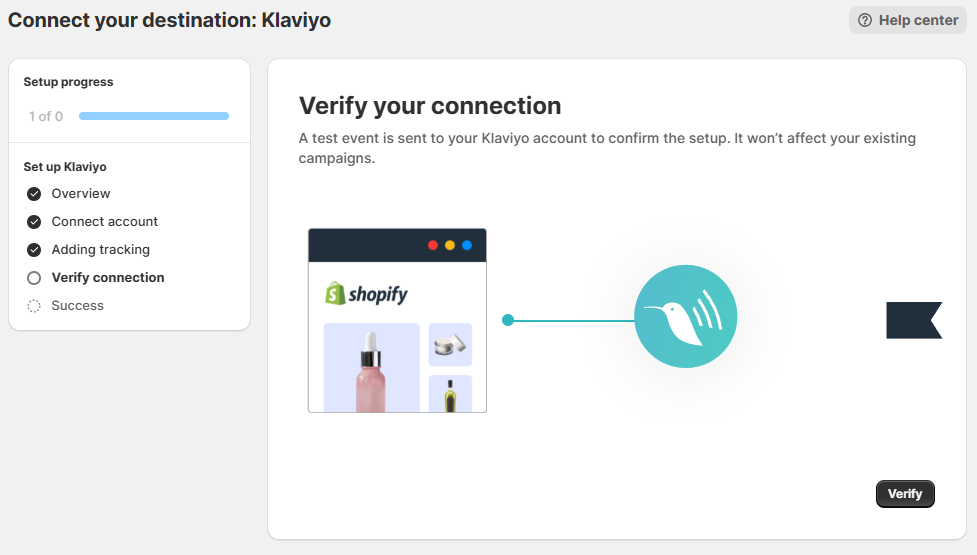Click the teal hummingbird connector icon
Image resolution: width=977 pixels, height=555 pixels.
(685, 317)
